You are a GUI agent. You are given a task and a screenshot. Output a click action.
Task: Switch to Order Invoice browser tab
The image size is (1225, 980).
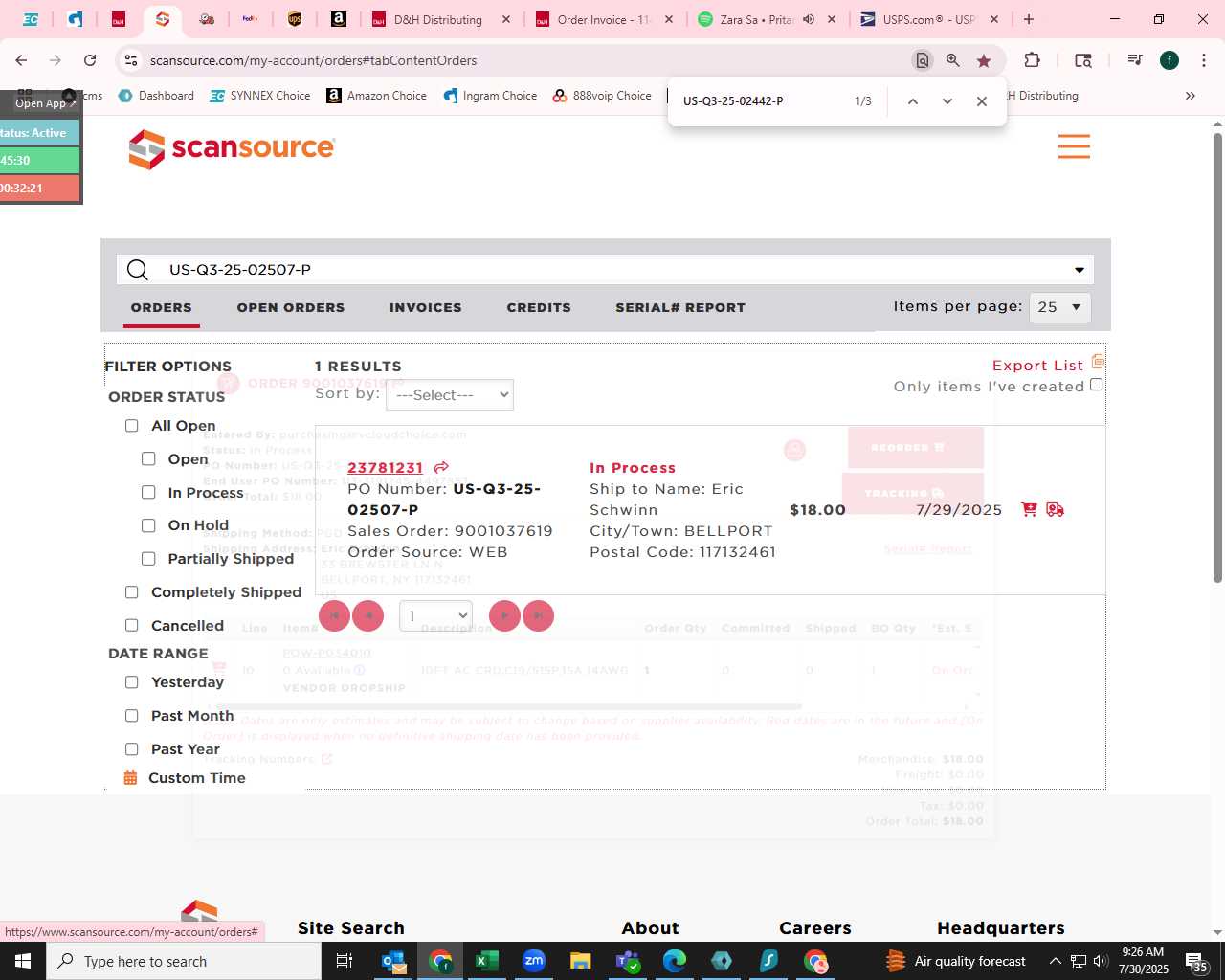click(x=603, y=19)
